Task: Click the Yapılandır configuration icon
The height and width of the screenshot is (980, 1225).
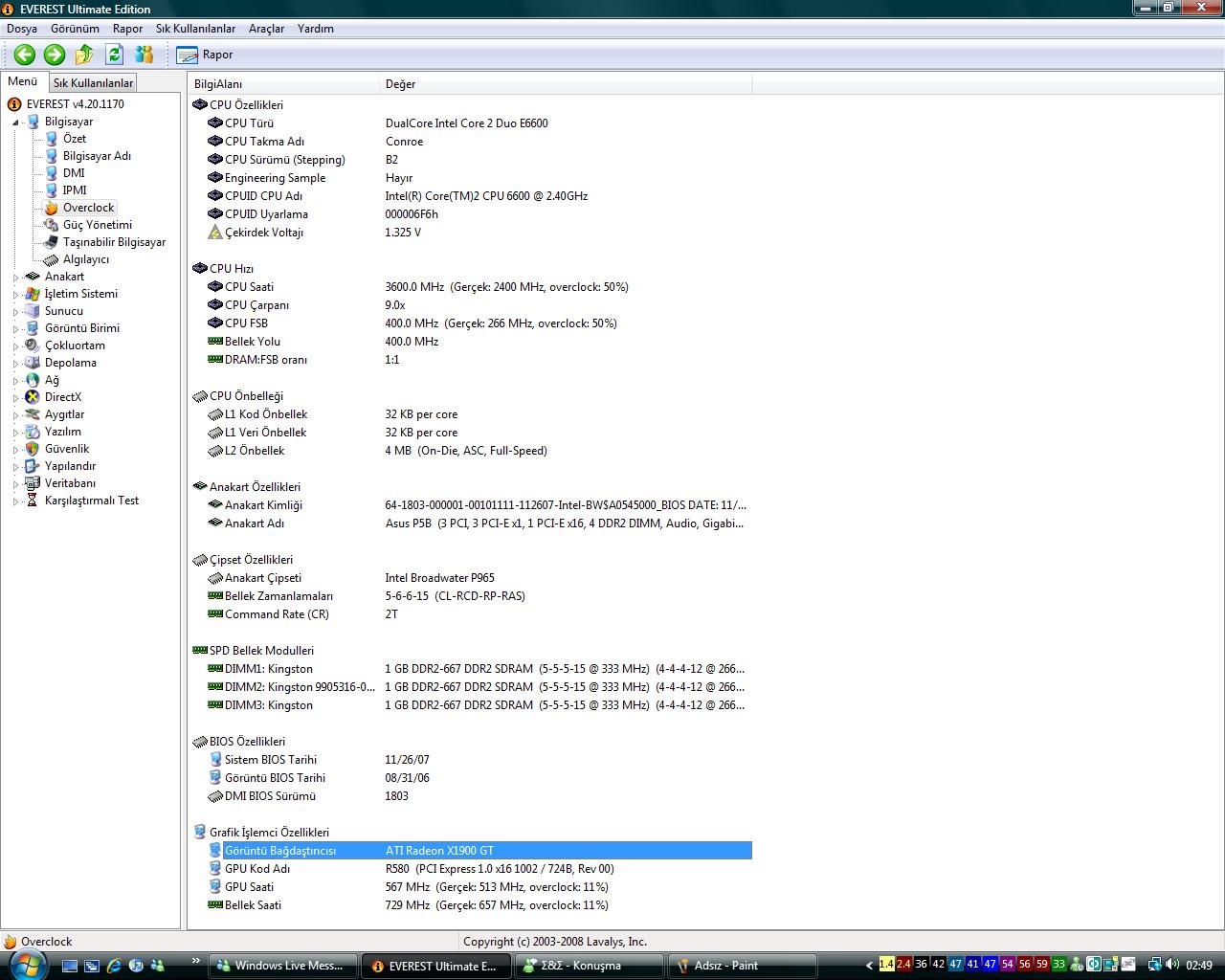Action: (33, 466)
